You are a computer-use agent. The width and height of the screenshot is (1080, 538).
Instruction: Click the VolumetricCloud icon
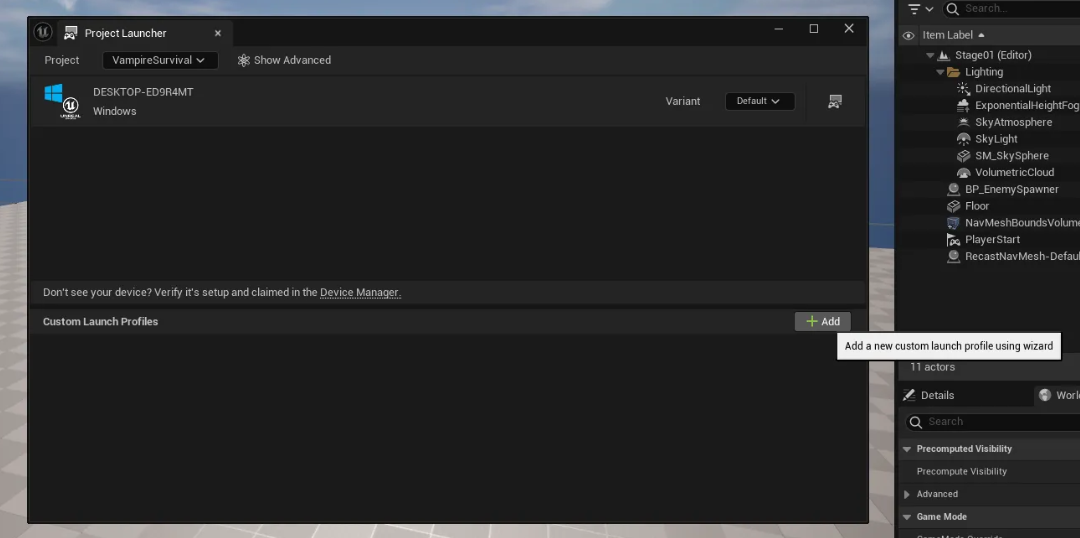(964, 172)
